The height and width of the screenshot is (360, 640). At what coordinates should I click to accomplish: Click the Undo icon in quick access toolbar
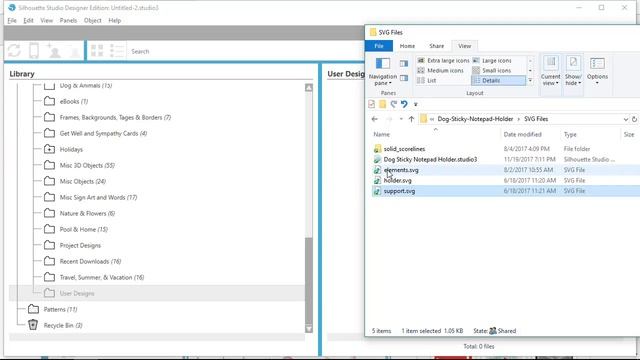click(404, 104)
